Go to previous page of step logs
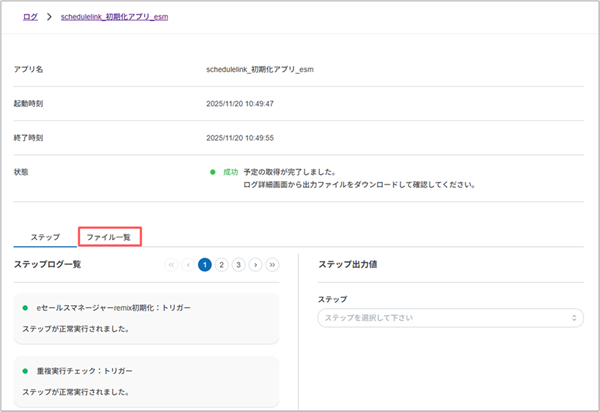 [x=188, y=265]
